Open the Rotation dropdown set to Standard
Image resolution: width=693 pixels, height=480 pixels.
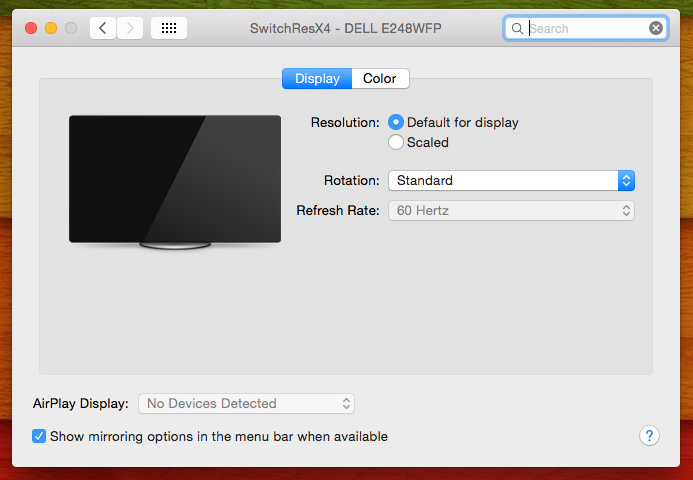tap(511, 180)
